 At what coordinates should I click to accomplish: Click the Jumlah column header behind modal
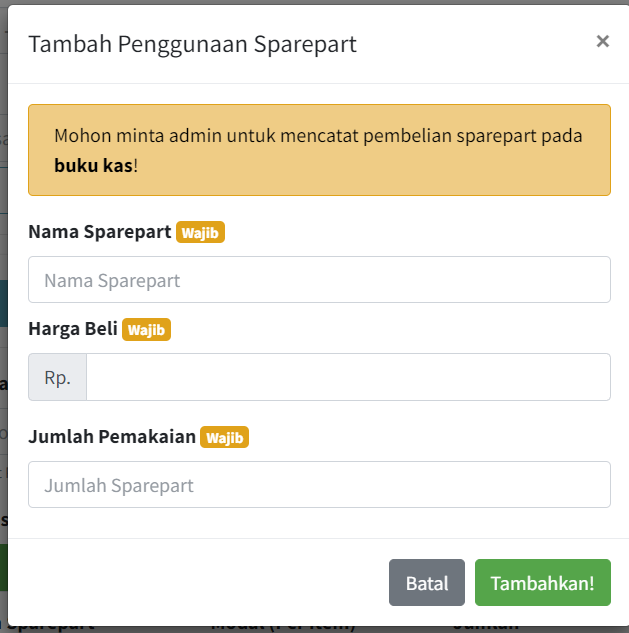pos(485,628)
